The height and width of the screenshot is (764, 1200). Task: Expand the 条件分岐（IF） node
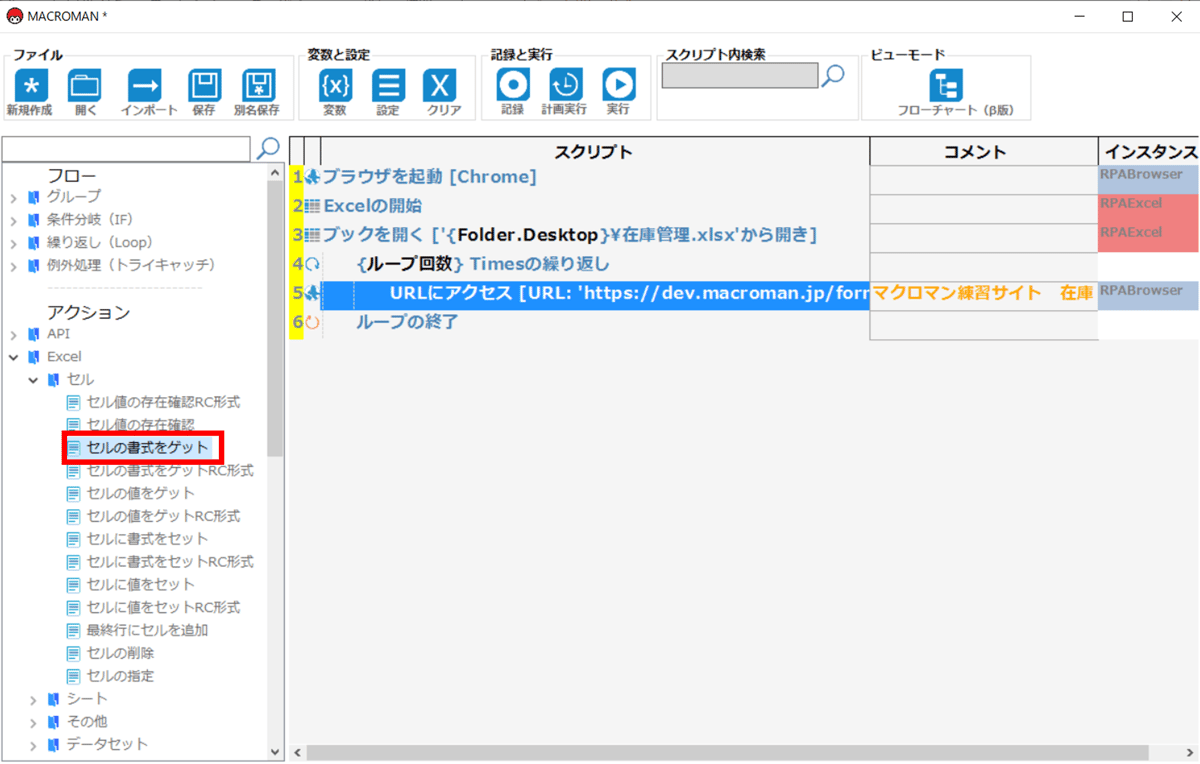(13, 220)
